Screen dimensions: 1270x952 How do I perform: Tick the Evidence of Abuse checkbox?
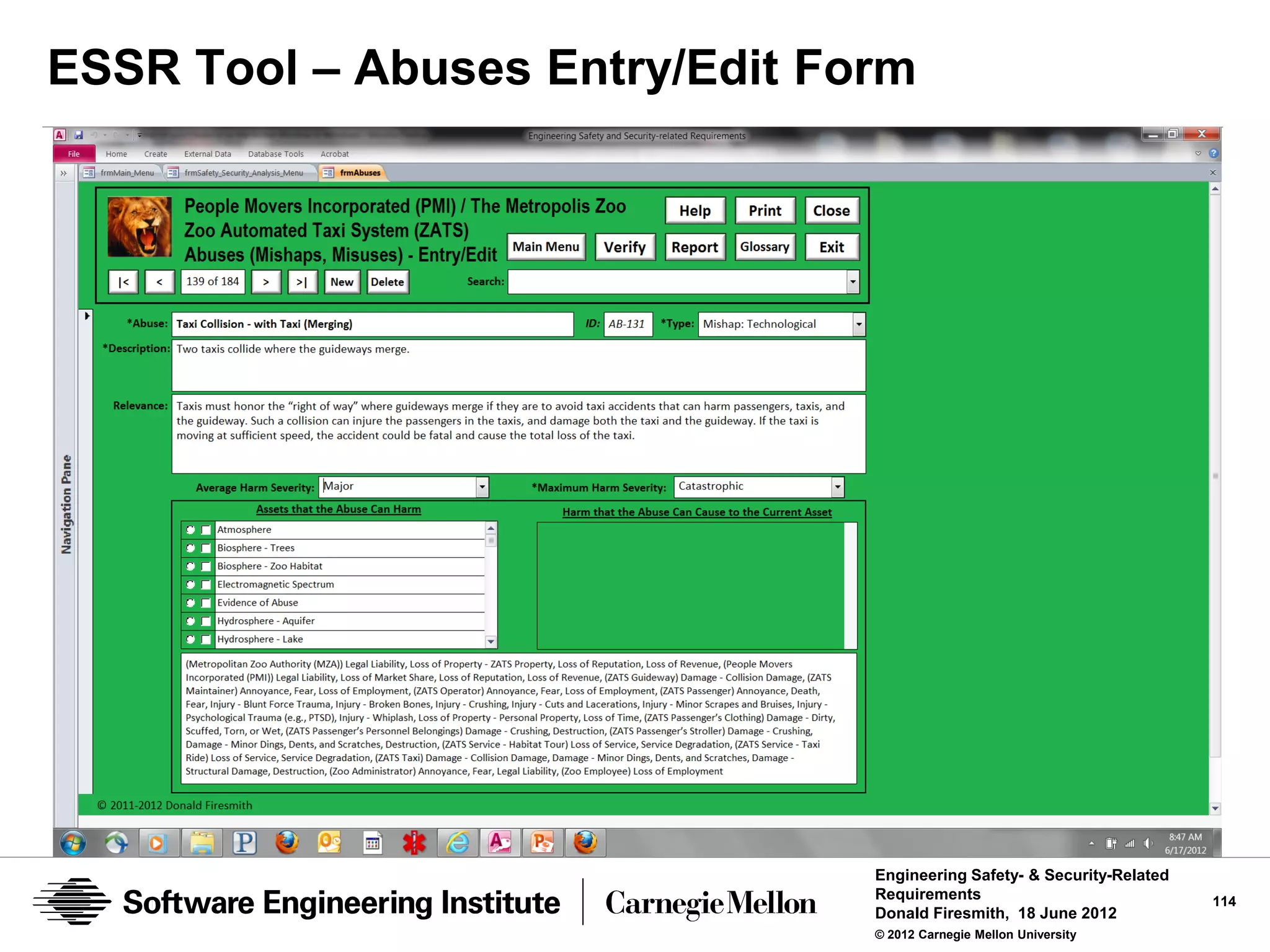point(206,603)
